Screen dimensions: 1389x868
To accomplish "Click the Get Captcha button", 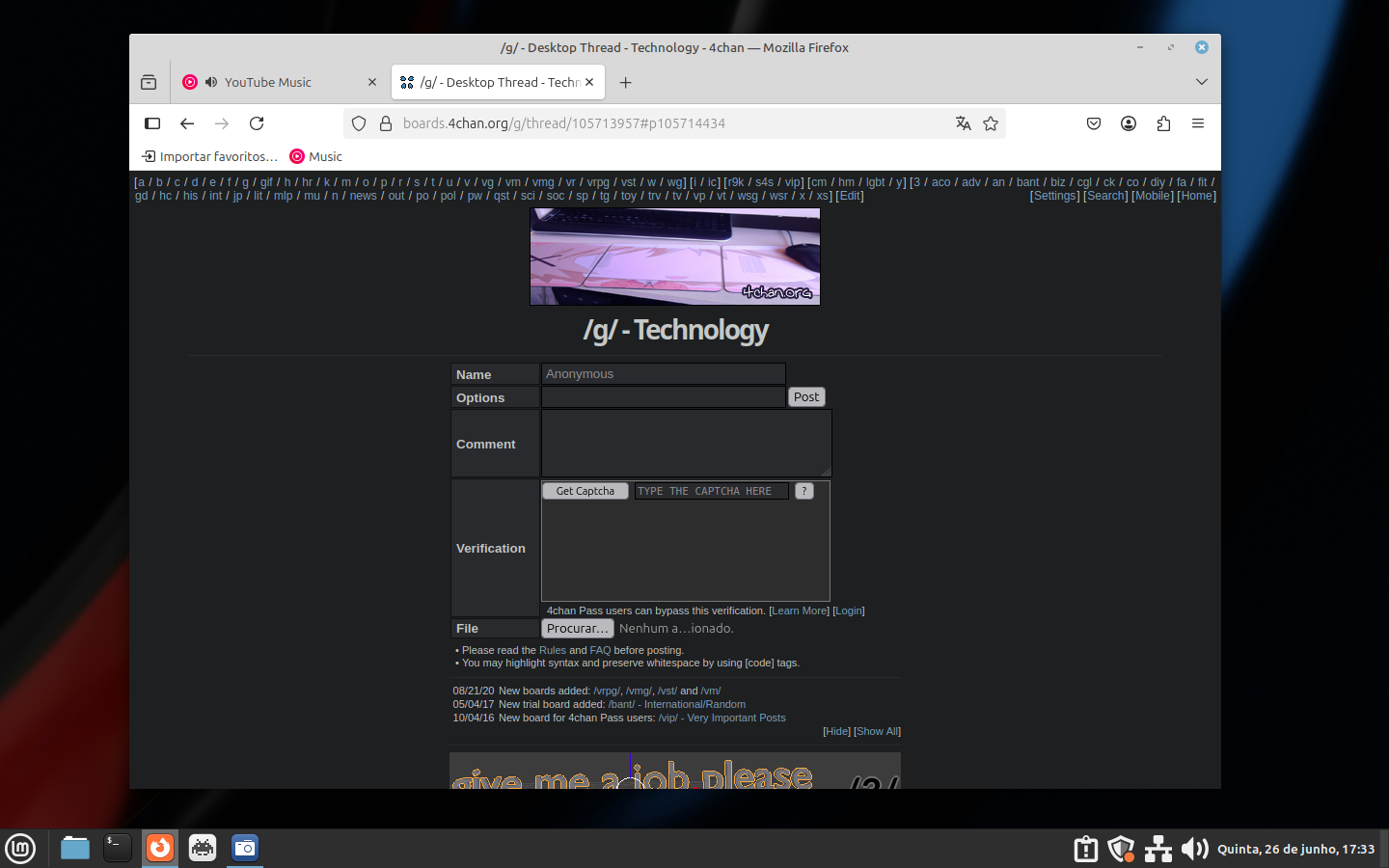I will (x=586, y=491).
